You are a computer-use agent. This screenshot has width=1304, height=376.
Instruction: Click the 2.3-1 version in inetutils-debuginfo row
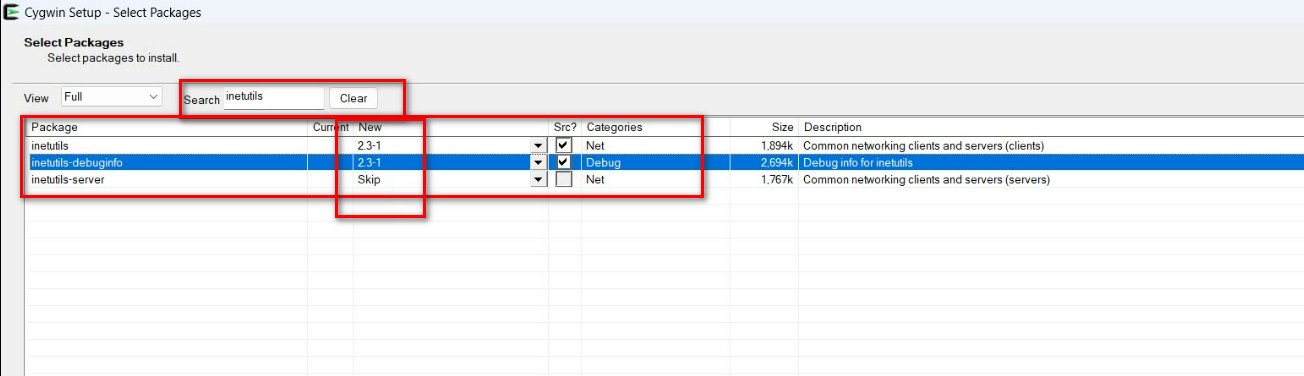(x=369, y=162)
